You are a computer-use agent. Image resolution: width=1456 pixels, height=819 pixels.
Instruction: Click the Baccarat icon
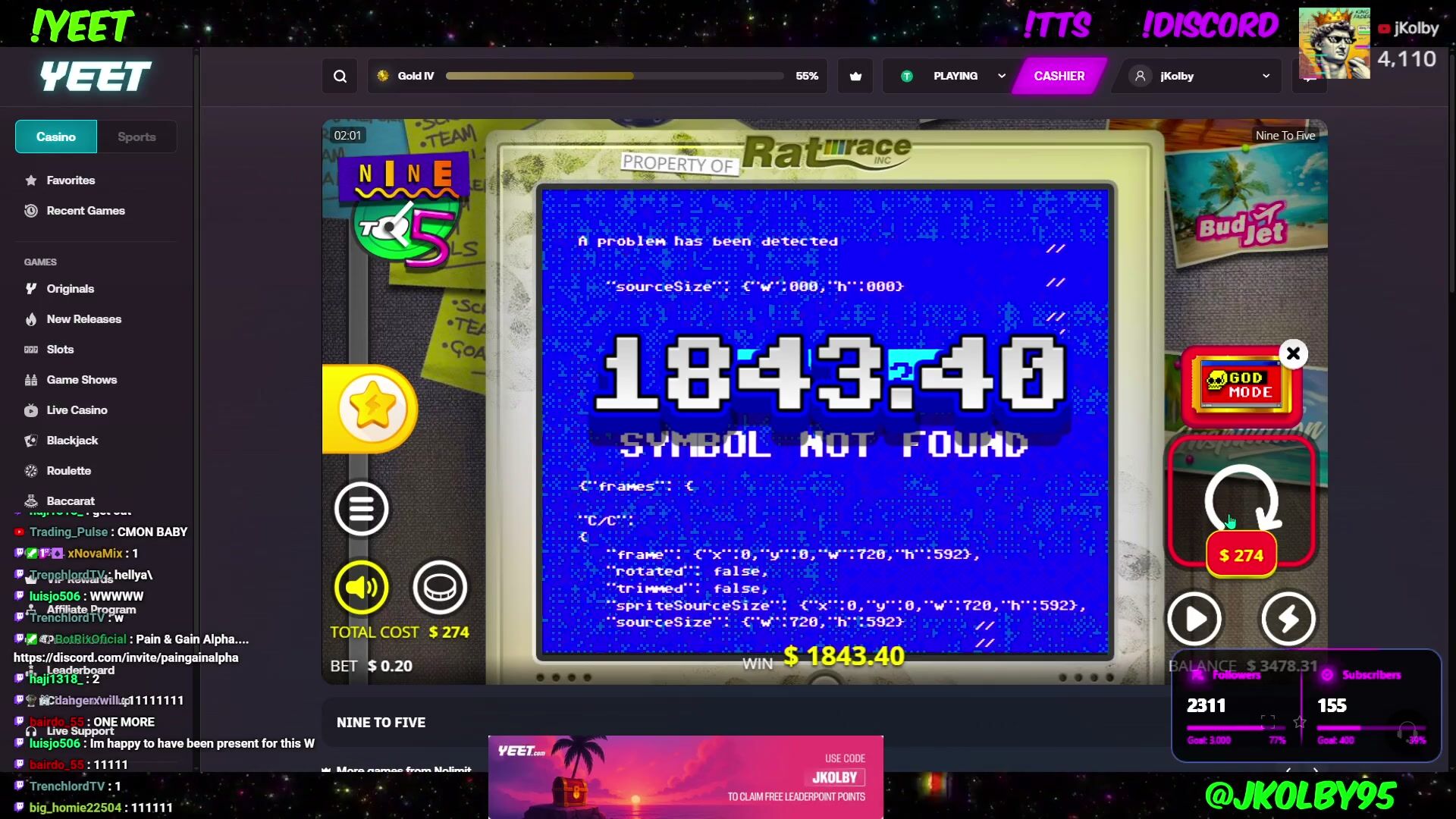pos(31,501)
